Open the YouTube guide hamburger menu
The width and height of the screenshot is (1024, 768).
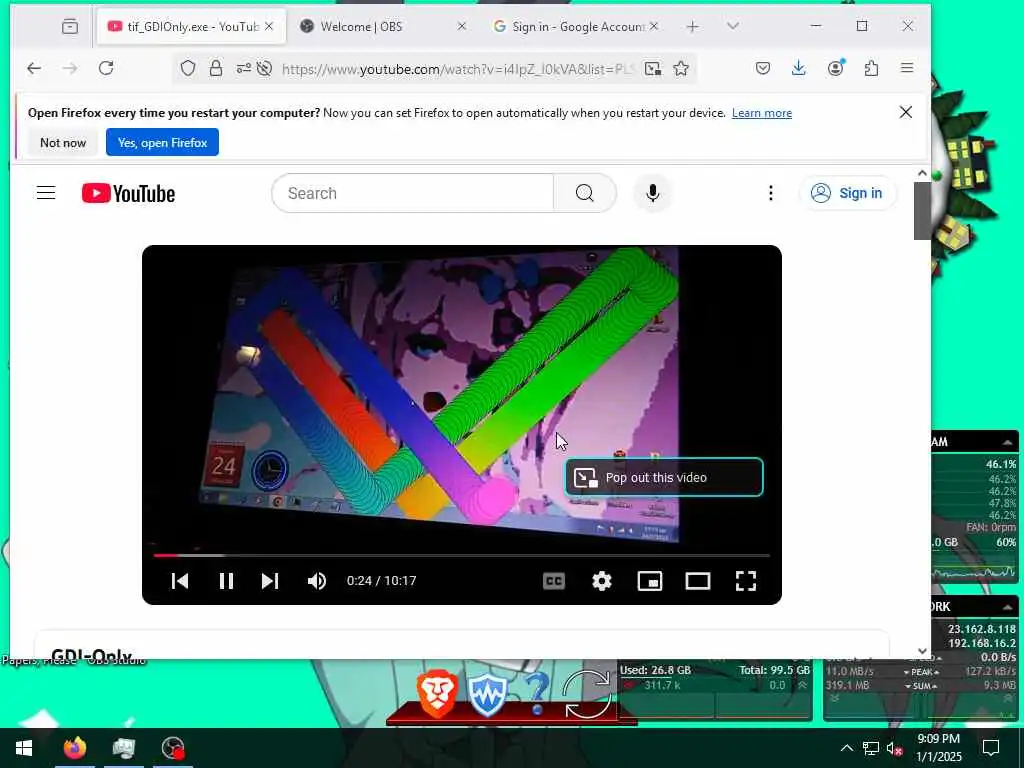(x=46, y=193)
